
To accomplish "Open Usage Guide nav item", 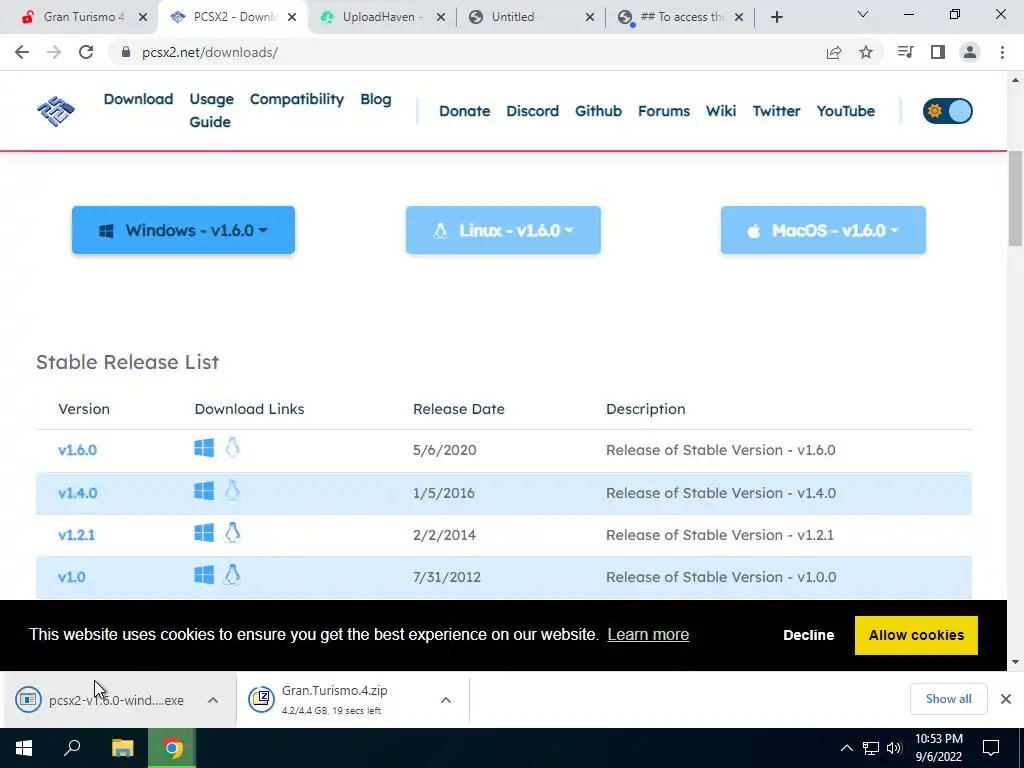I will pos(211,110).
